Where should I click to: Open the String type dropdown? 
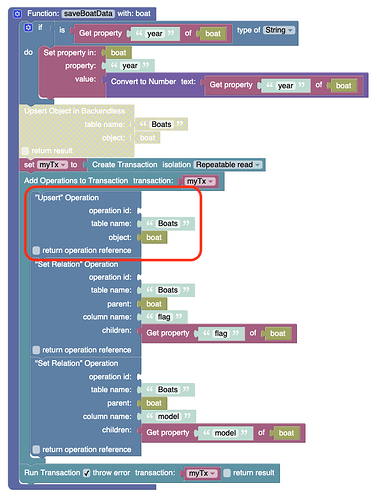[x=279, y=30]
